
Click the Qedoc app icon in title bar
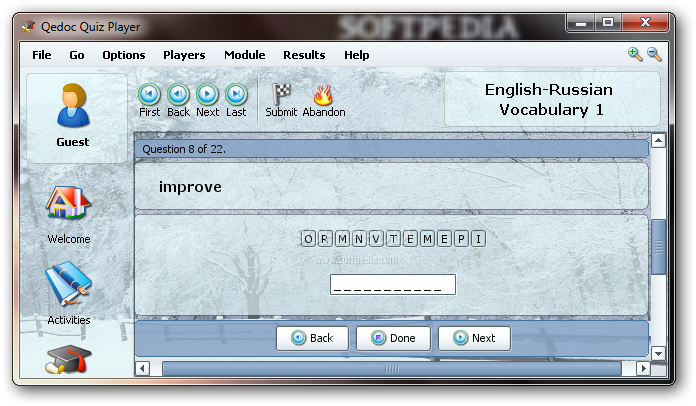click(28, 27)
